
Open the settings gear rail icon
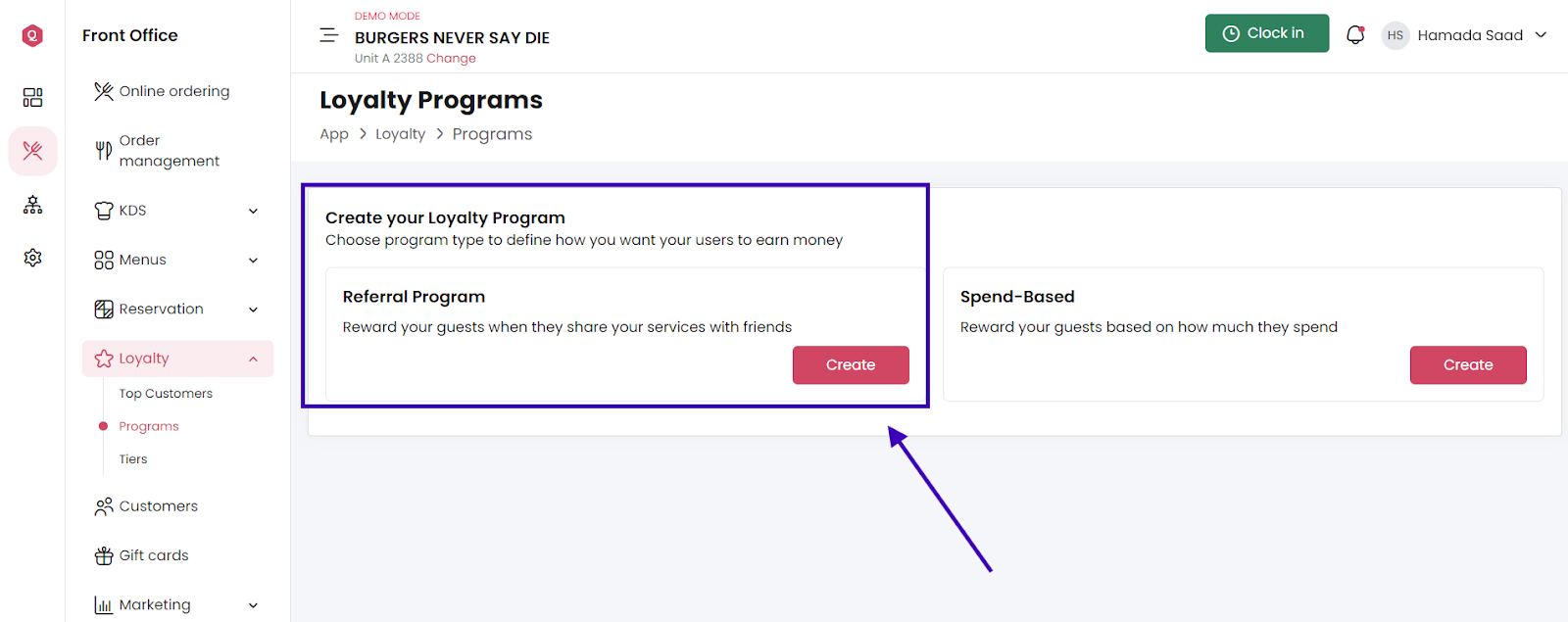coord(32,258)
